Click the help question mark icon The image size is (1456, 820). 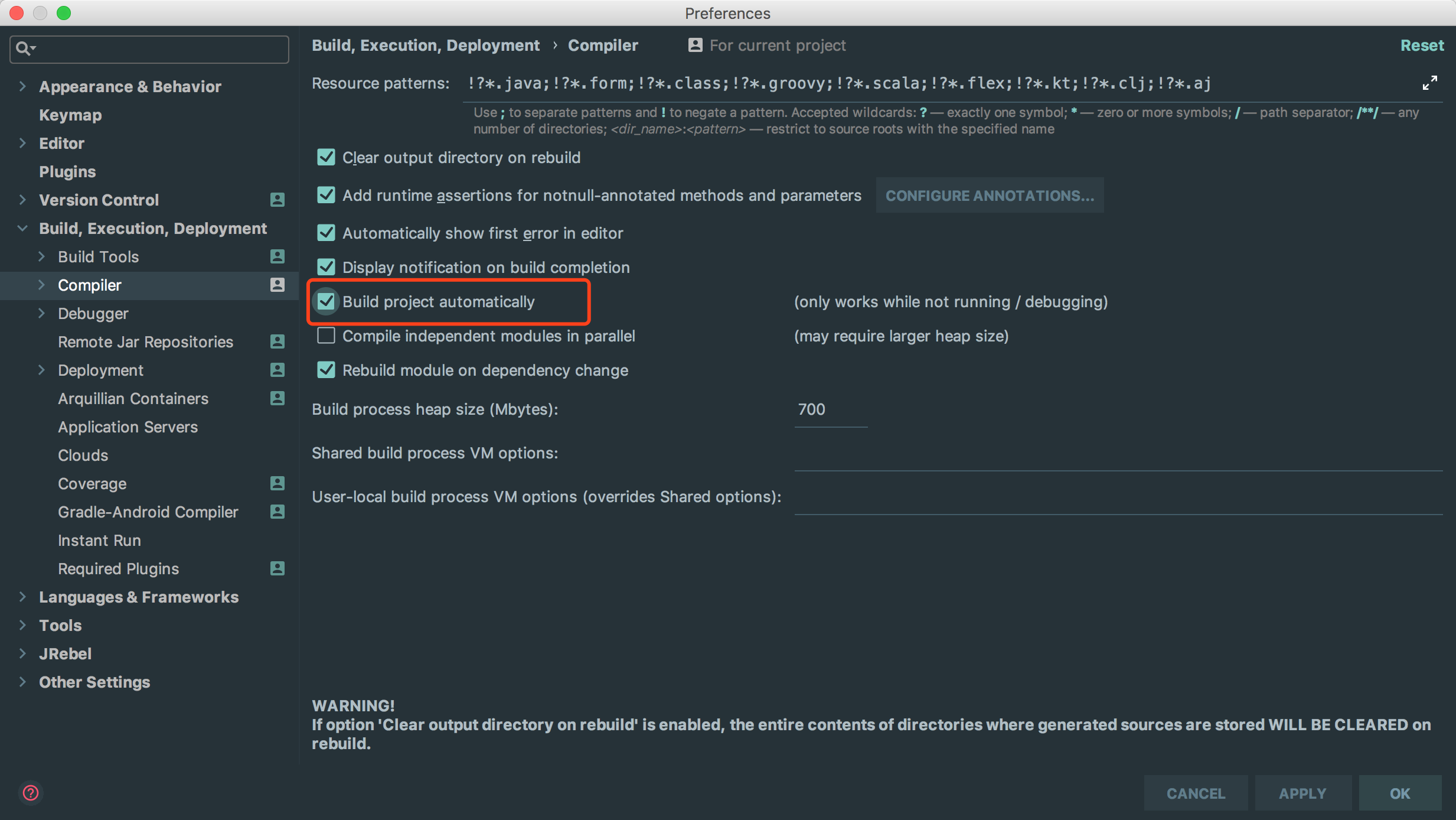(x=31, y=792)
